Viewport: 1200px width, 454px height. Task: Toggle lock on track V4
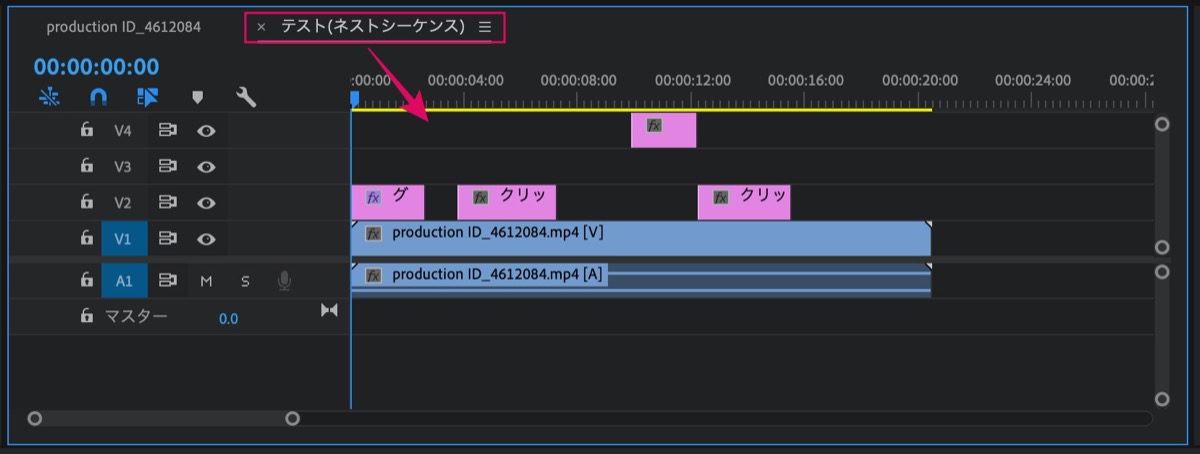click(x=87, y=130)
